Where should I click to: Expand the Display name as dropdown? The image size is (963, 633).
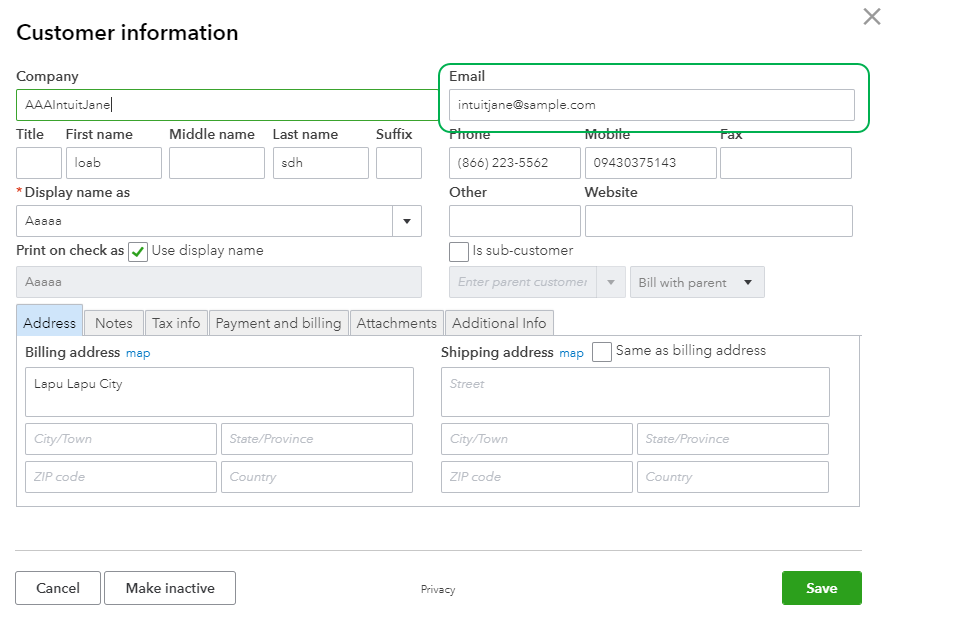point(407,221)
